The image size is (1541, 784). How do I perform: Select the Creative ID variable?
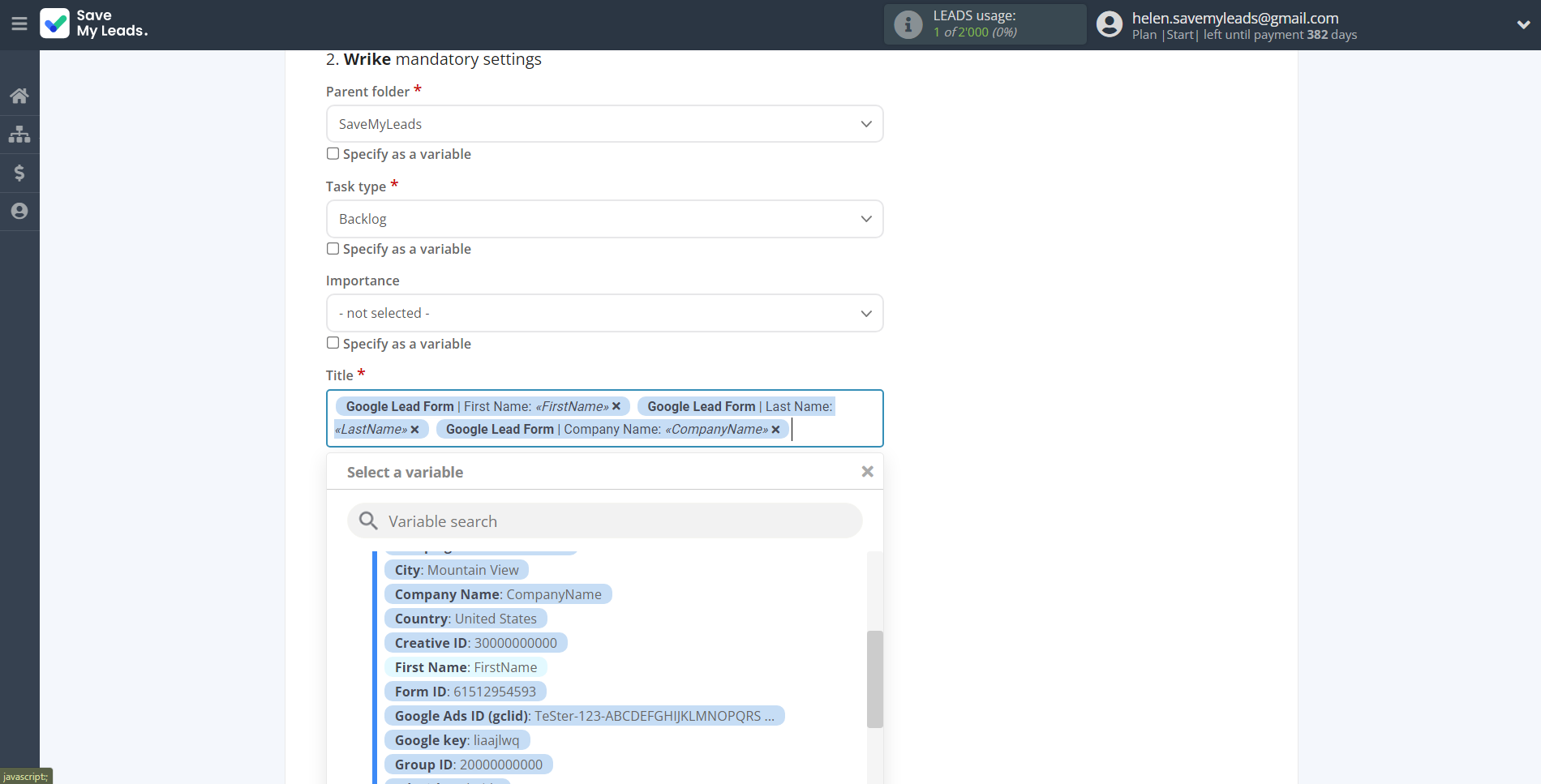coord(476,643)
